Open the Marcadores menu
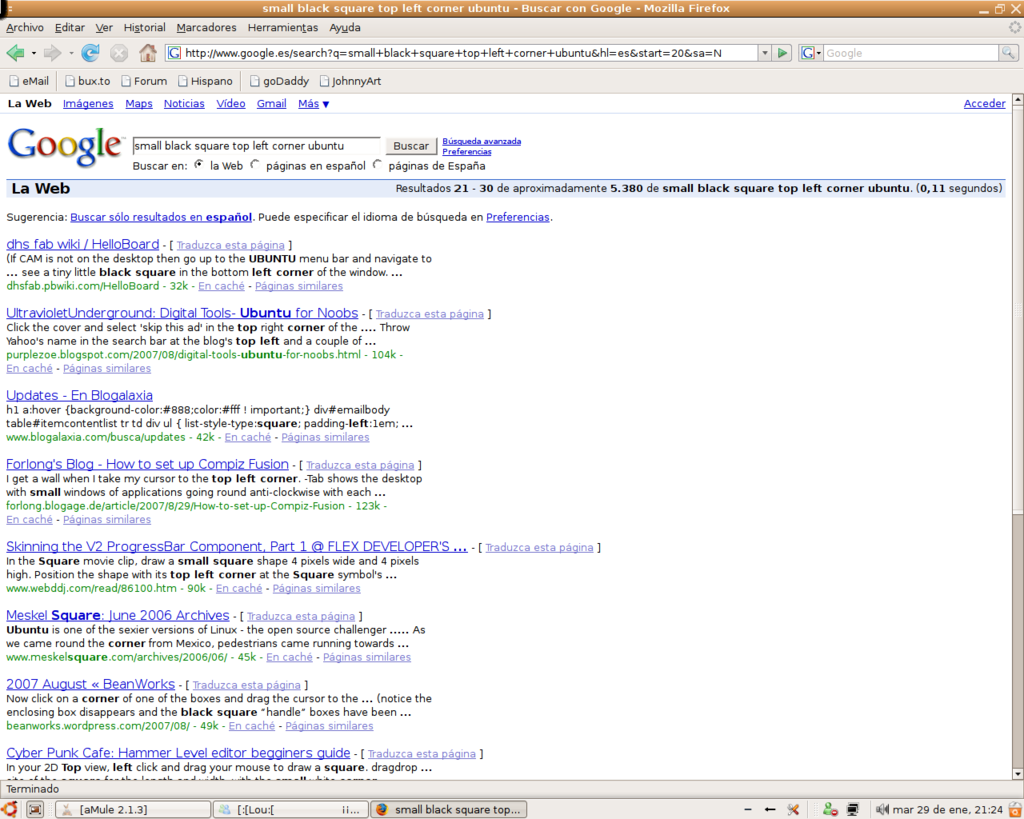The height and width of the screenshot is (819, 1024). point(206,27)
